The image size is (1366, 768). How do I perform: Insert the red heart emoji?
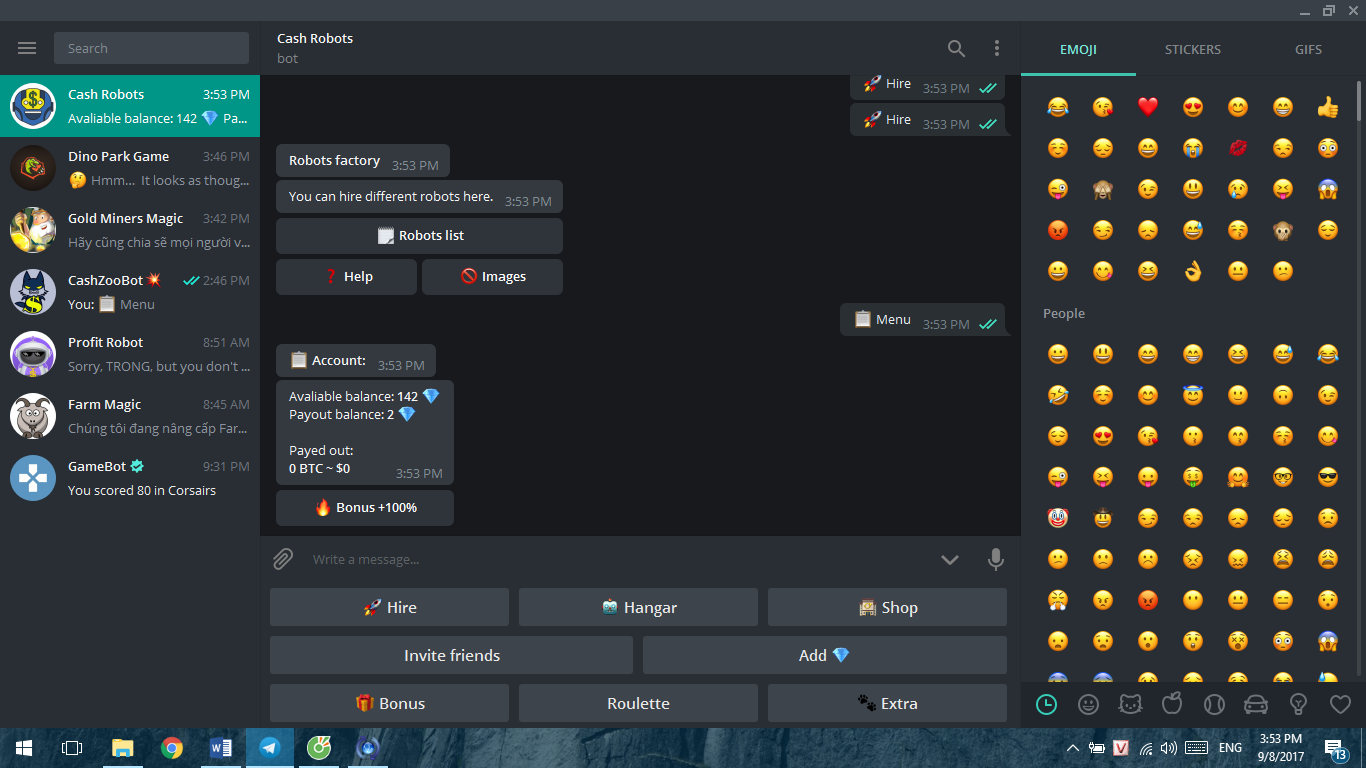(1148, 106)
